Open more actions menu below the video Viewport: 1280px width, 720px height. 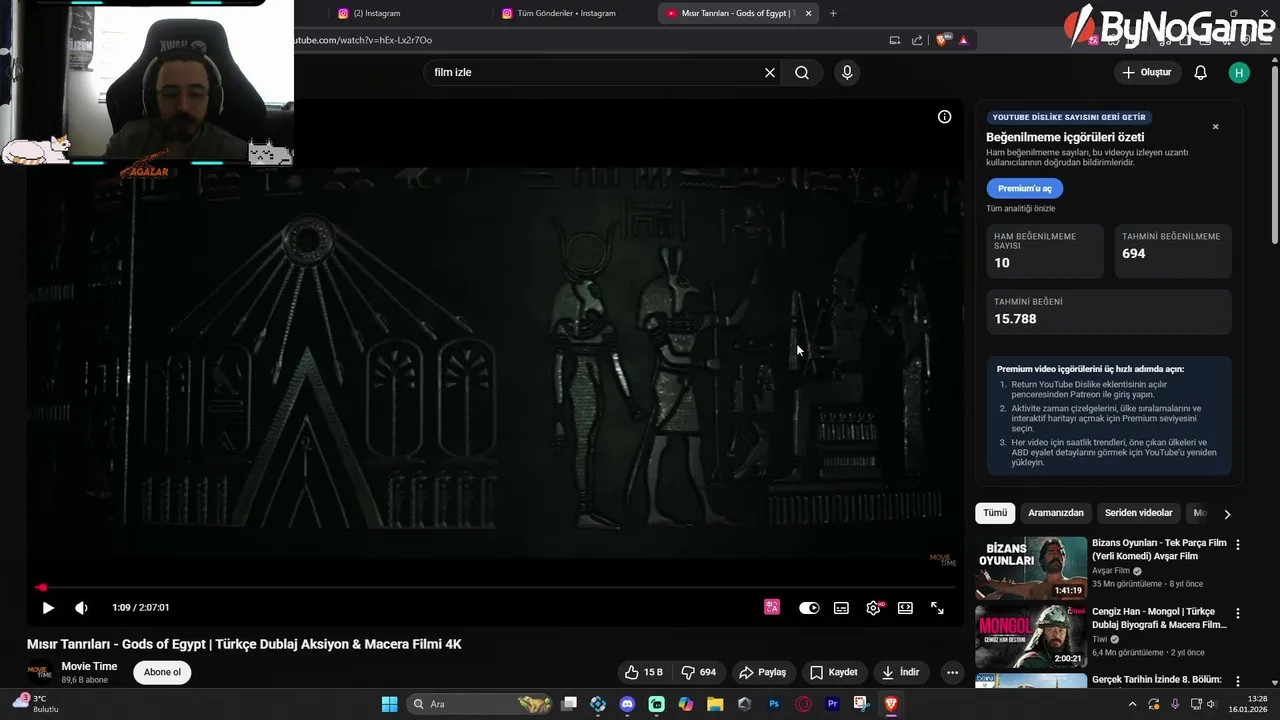coord(952,672)
